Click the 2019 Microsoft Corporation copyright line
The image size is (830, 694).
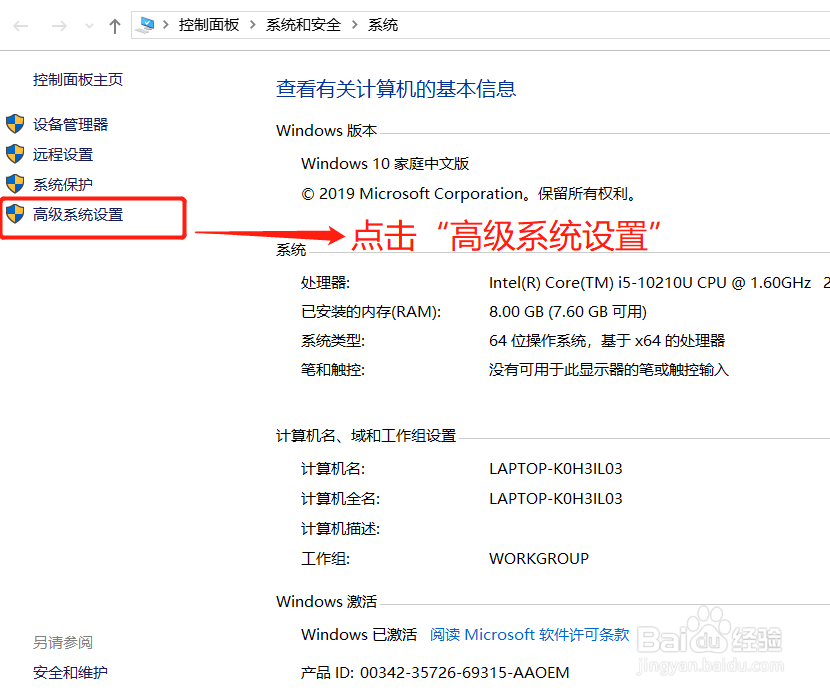coord(469,194)
